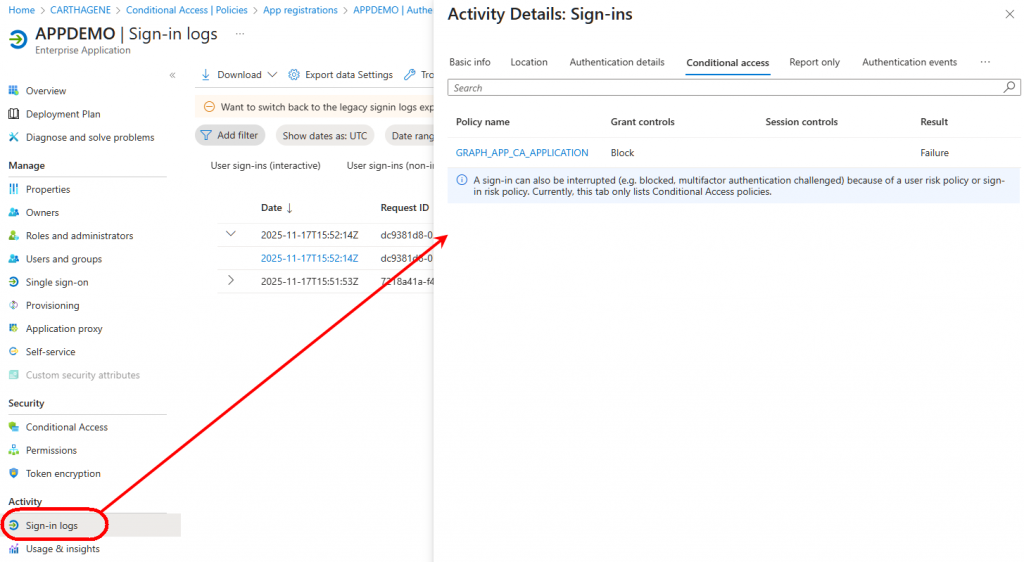This screenshot has height=562, width=1024.
Task: Click the Permissions icon
Action: pos(14,450)
